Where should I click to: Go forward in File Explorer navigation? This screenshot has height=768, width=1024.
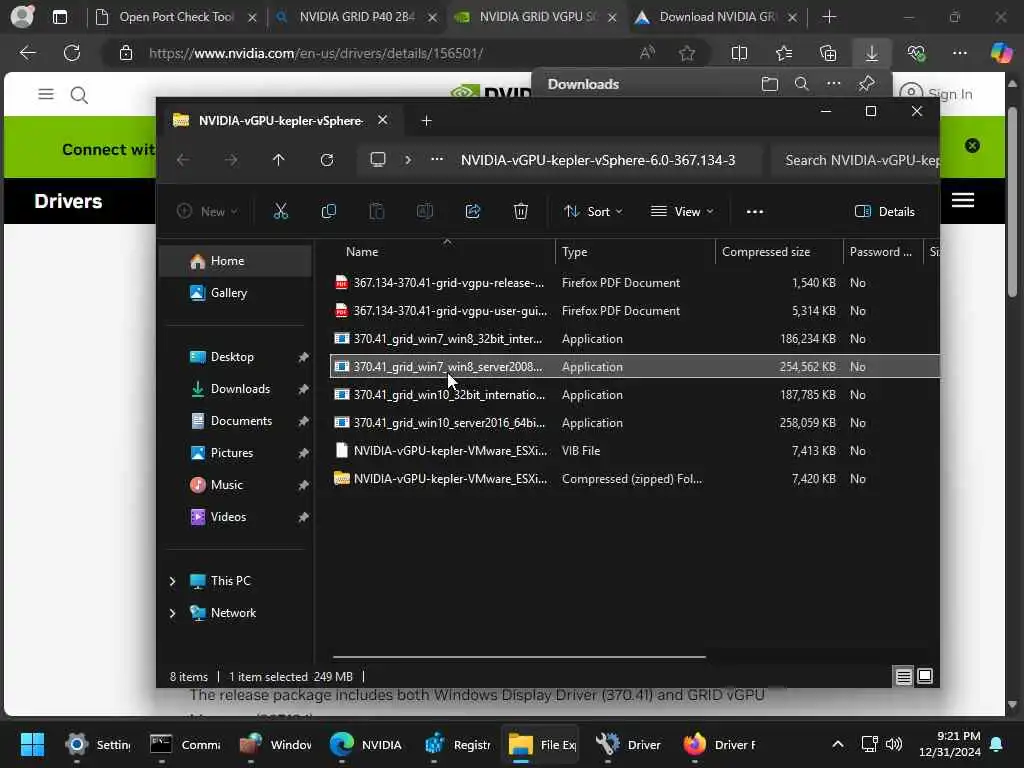[x=231, y=160]
